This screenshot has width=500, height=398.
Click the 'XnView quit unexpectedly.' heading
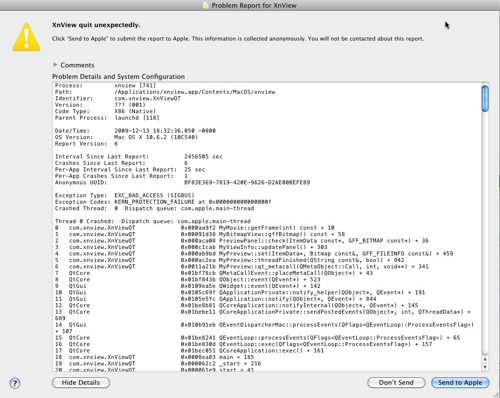coord(96,25)
